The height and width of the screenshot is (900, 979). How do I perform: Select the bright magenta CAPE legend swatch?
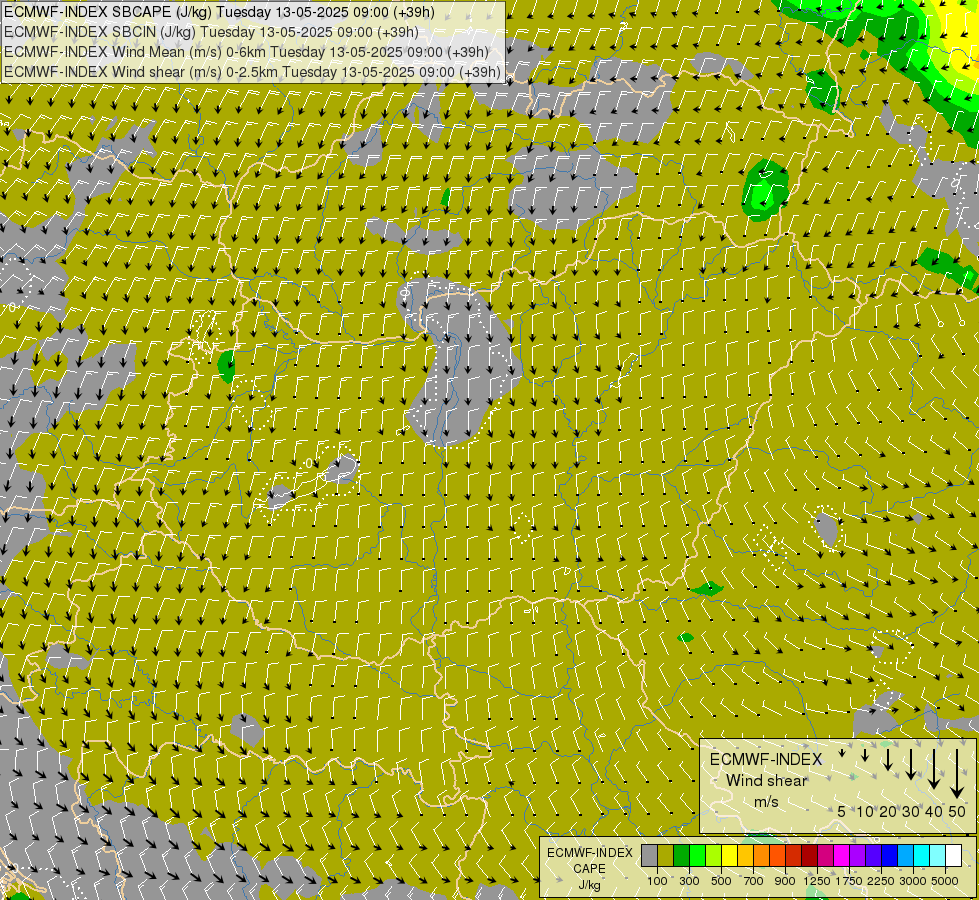click(842, 856)
